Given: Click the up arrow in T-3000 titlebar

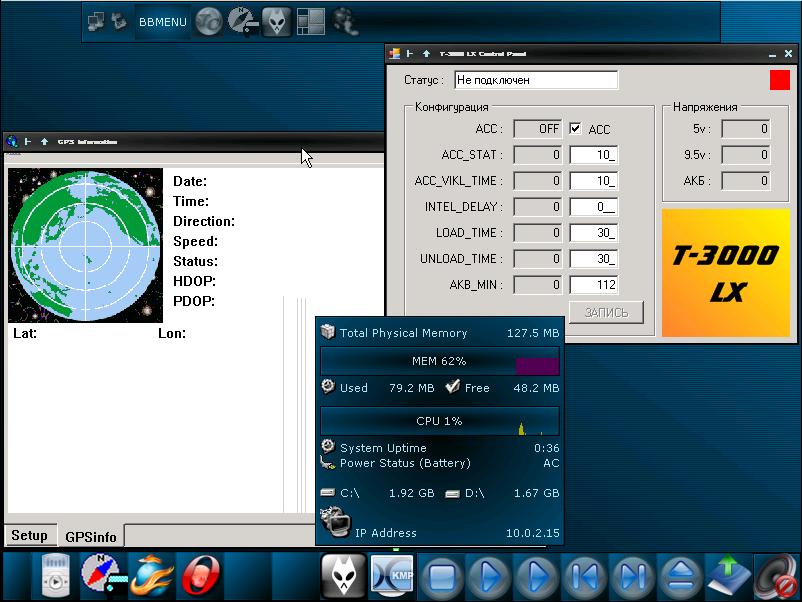Looking at the screenshot, I should pos(426,54).
